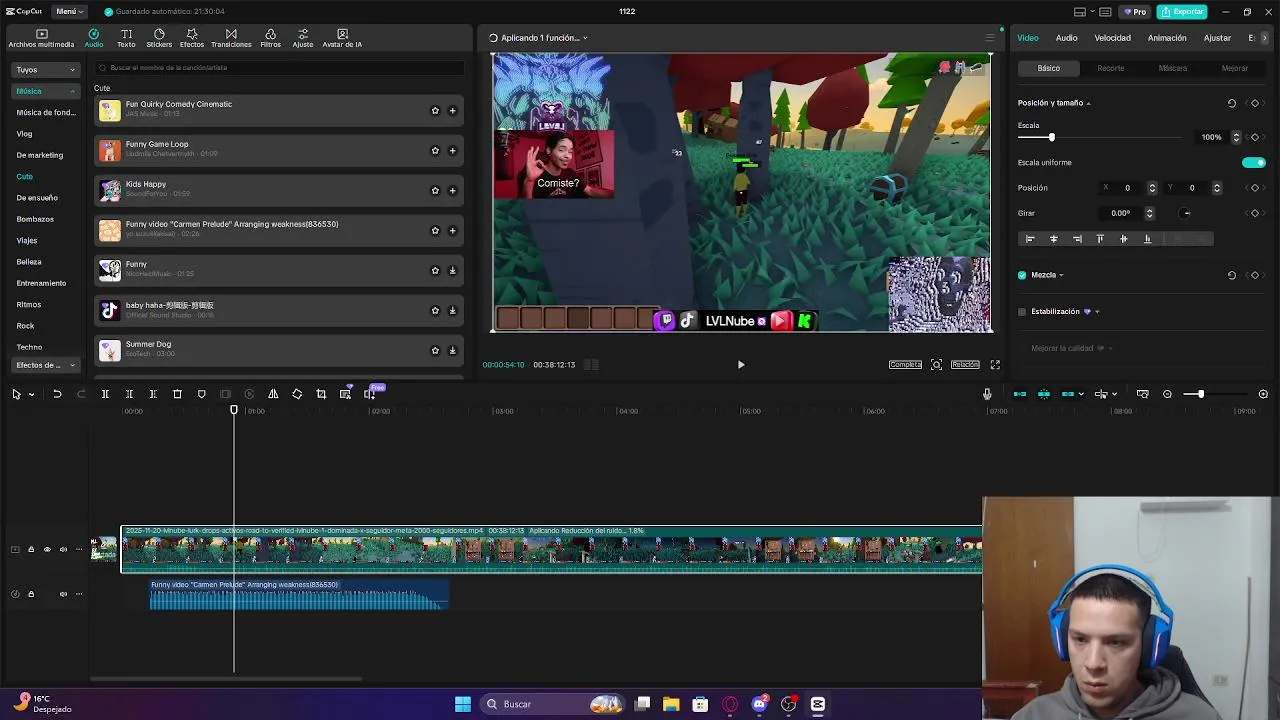Enable the Estabilización checkbox
The height and width of the screenshot is (720, 1280).
coord(1022,312)
